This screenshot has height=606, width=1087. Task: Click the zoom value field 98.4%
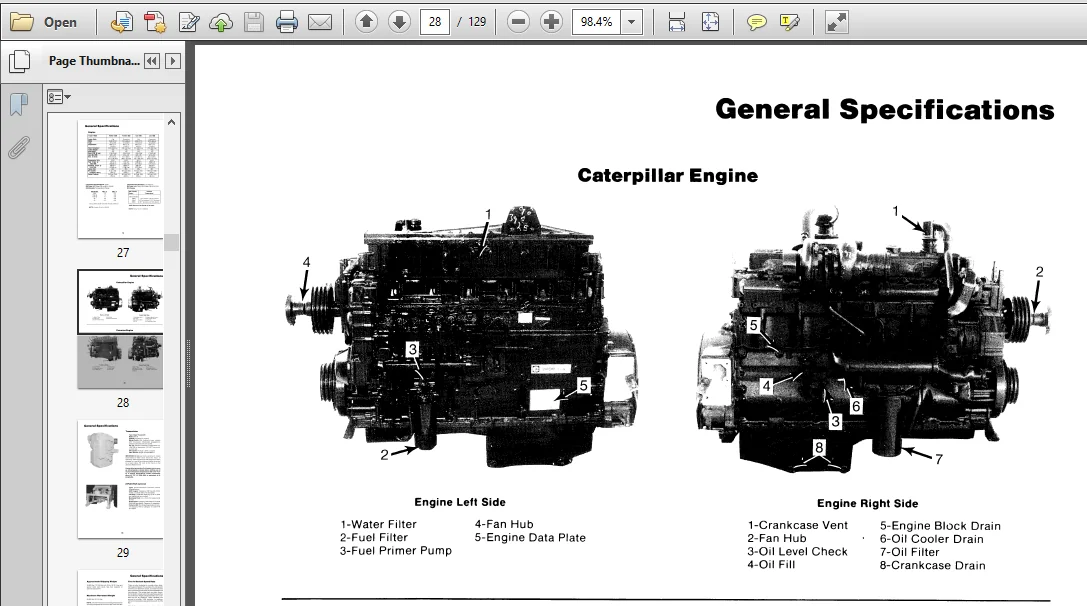(x=596, y=22)
